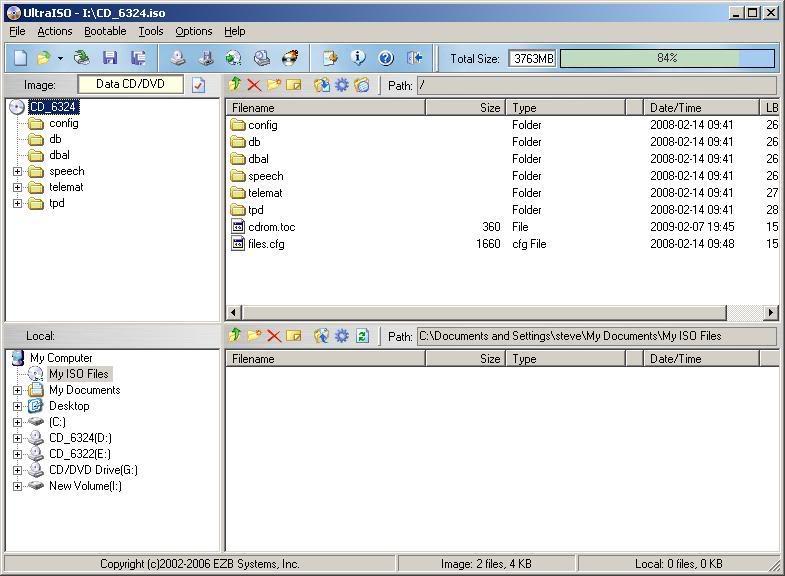Viewport: 785px width, 576px height.
Task: Sort image files by Filename column header
Action: pyautogui.click(x=325, y=108)
